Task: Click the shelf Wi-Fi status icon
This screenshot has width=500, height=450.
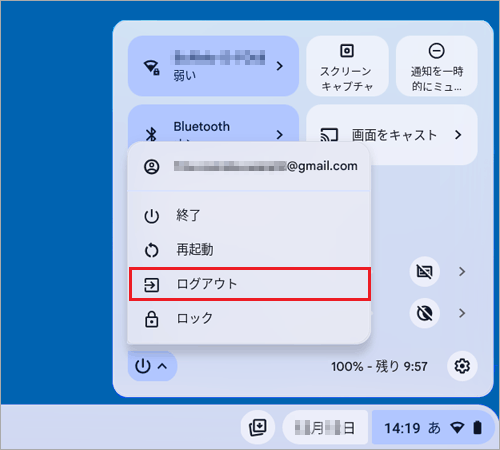Action: 457,428
